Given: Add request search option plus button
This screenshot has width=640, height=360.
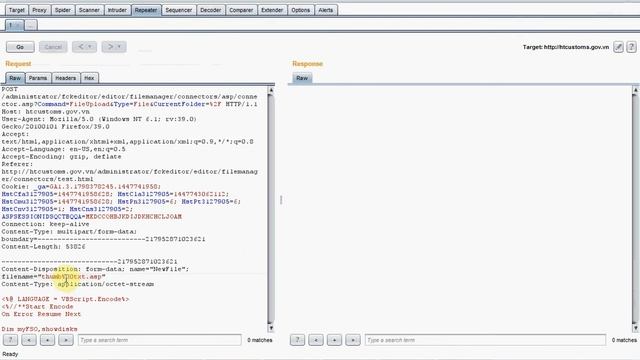Looking at the screenshot, I should click(47, 340).
